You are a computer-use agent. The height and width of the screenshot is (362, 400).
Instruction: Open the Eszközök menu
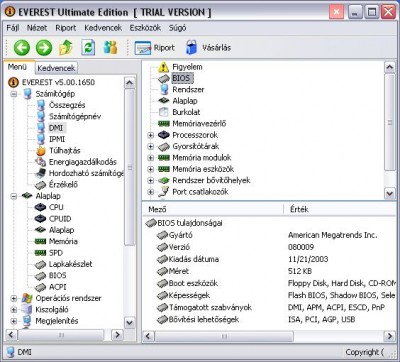145,28
